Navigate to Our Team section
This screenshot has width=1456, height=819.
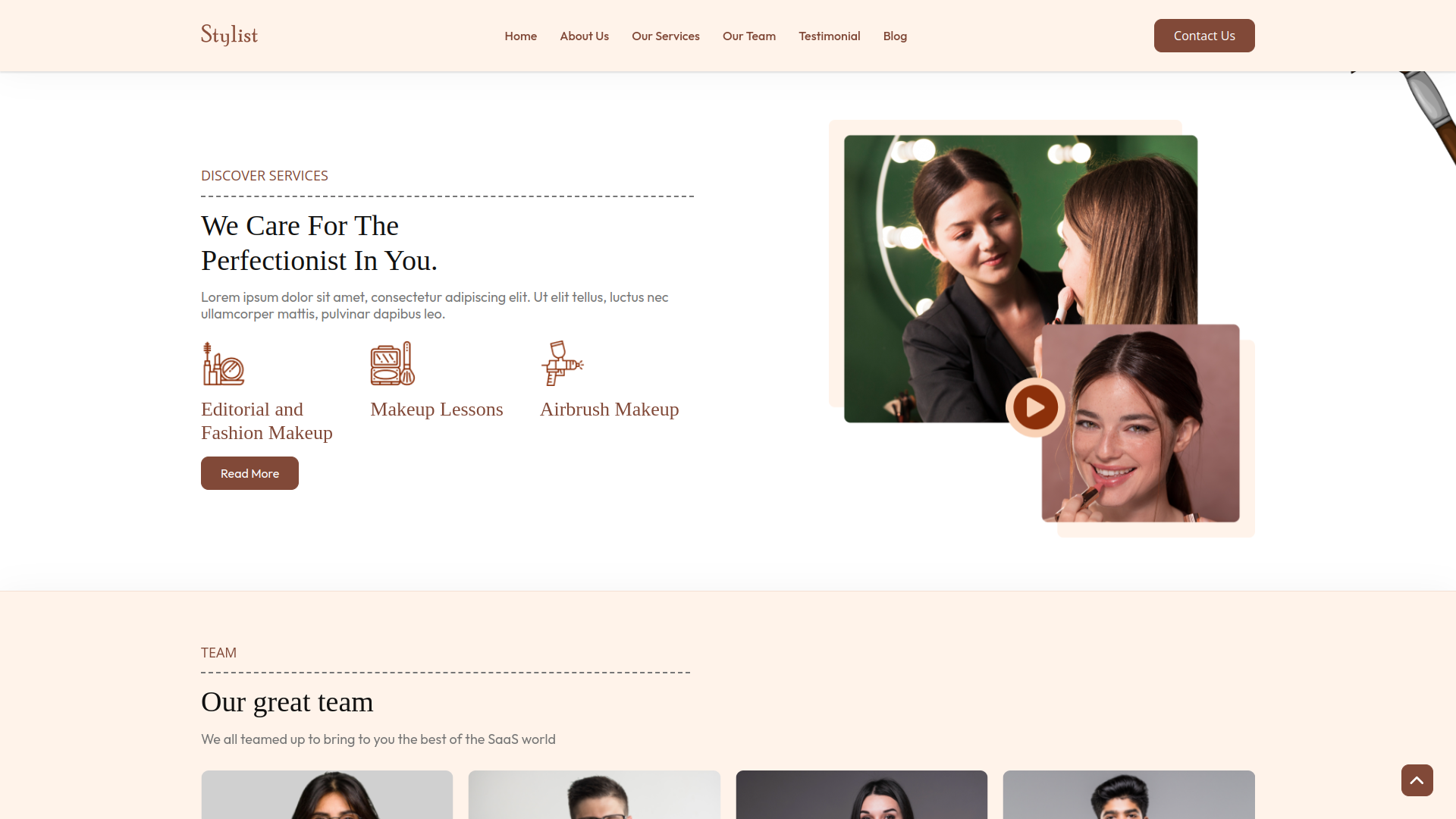click(x=748, y=36)
